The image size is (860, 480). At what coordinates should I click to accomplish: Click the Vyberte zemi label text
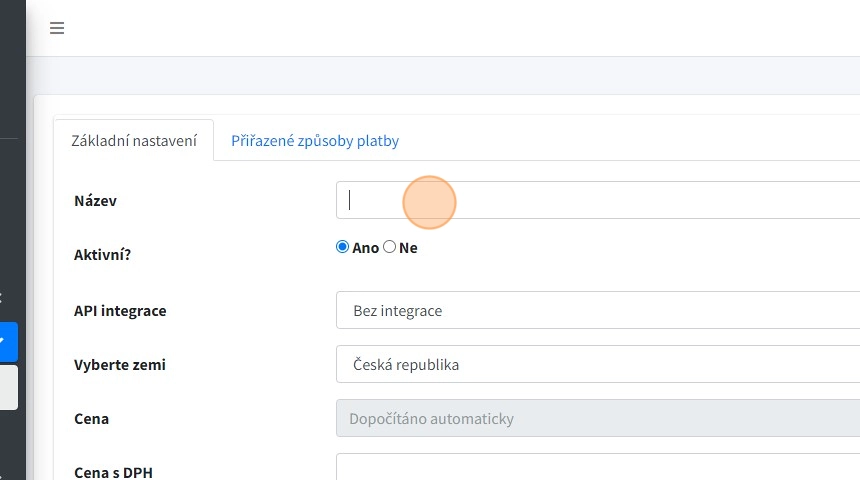point(120,365)
